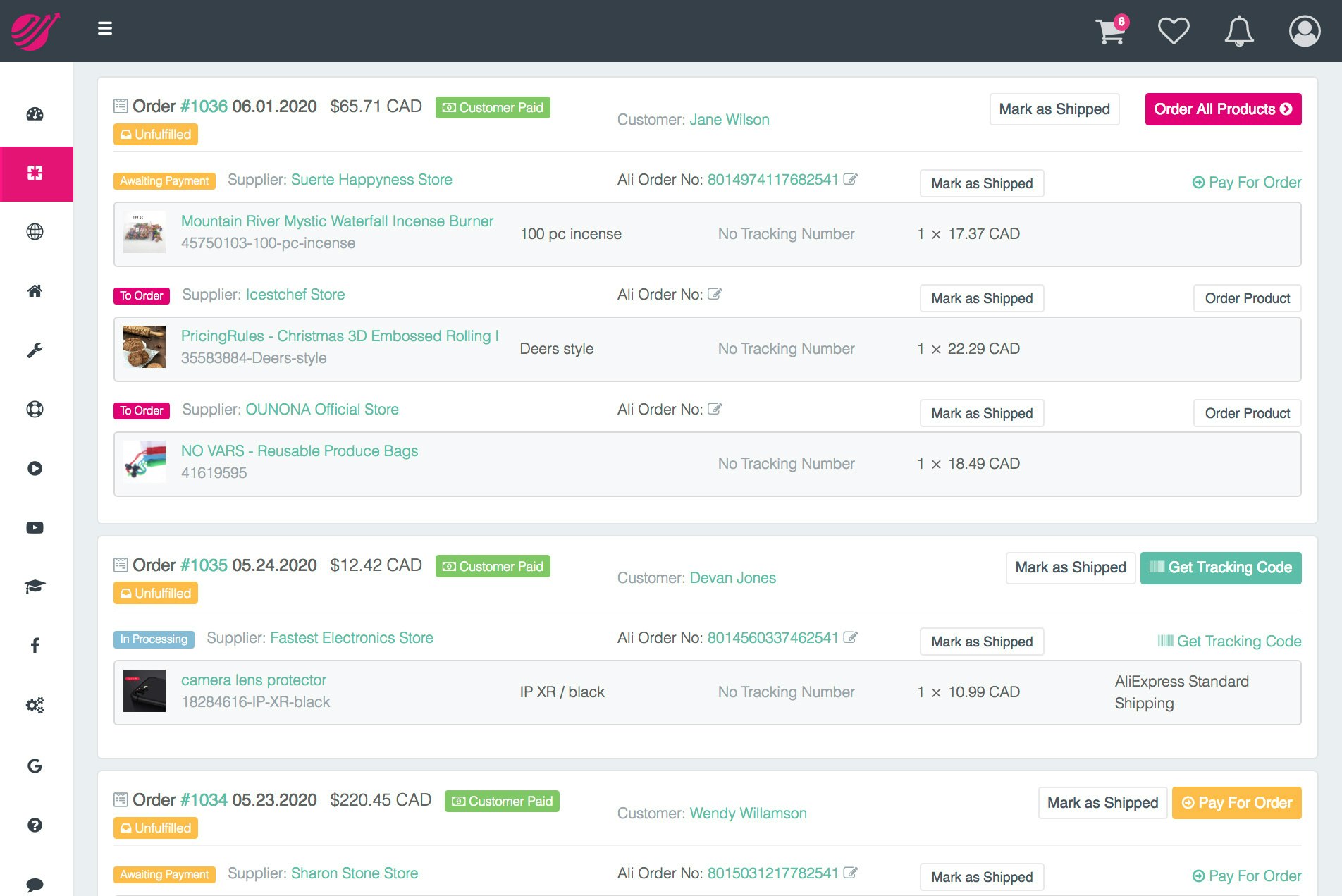Viewport: 1342px width, 896px height.
Task: Click Order All Products button
Action: (1223, 109)
